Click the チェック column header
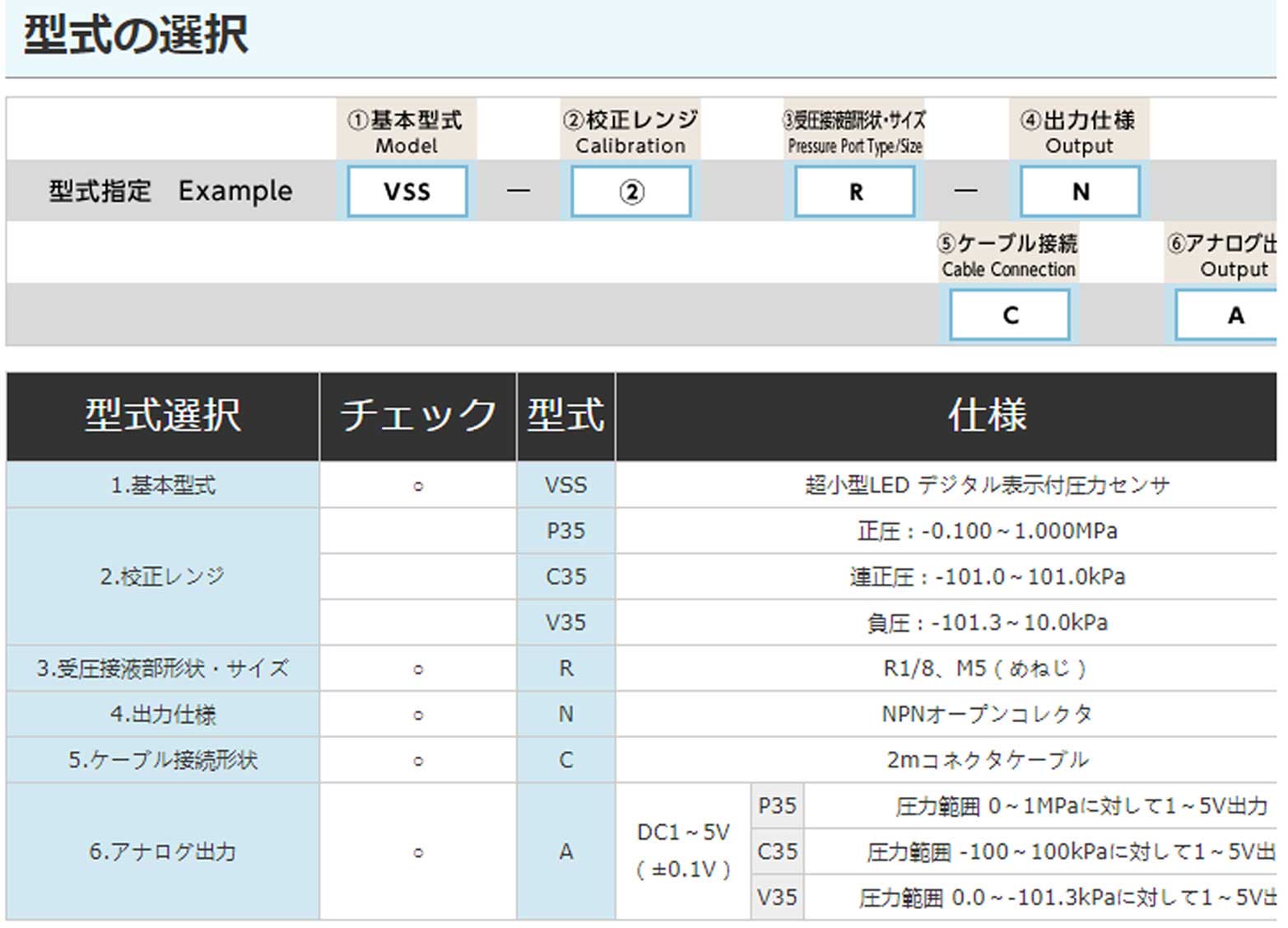 click(x=418, y=416)
